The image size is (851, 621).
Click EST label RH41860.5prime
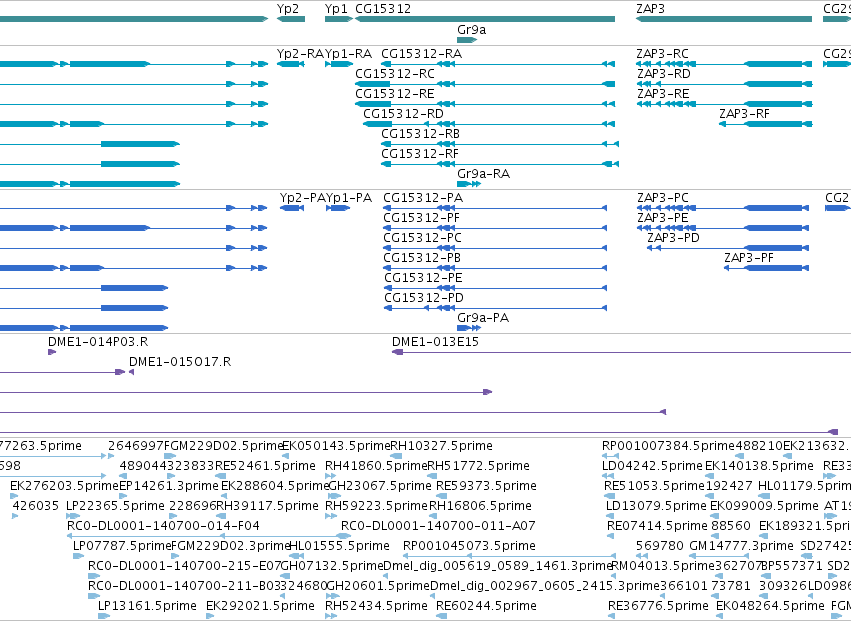(376, 466)
